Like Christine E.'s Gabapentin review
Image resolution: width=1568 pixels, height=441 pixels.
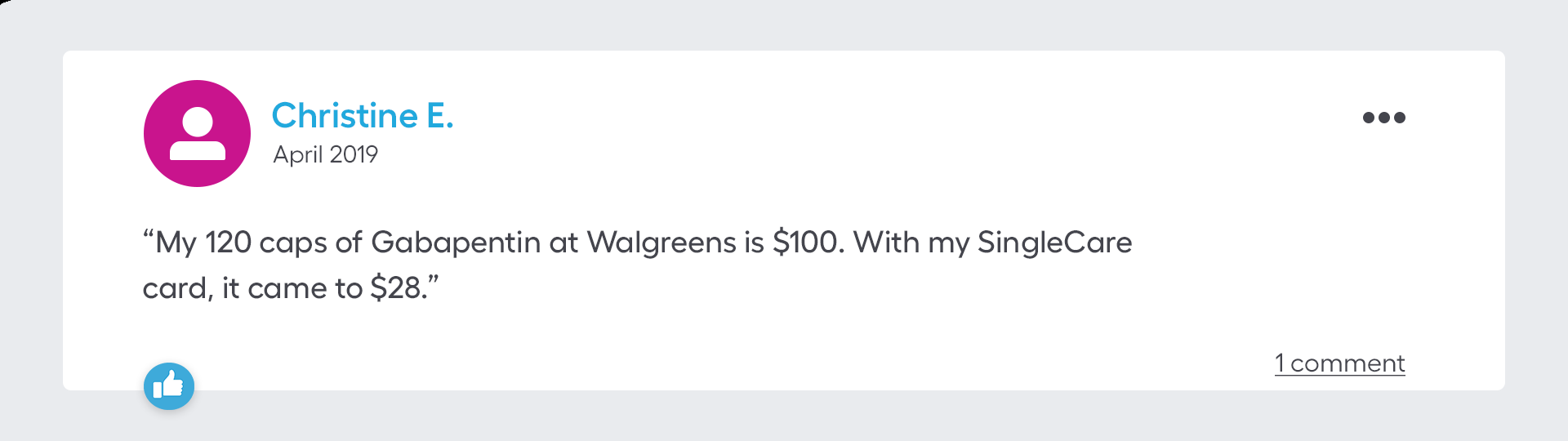169,385
